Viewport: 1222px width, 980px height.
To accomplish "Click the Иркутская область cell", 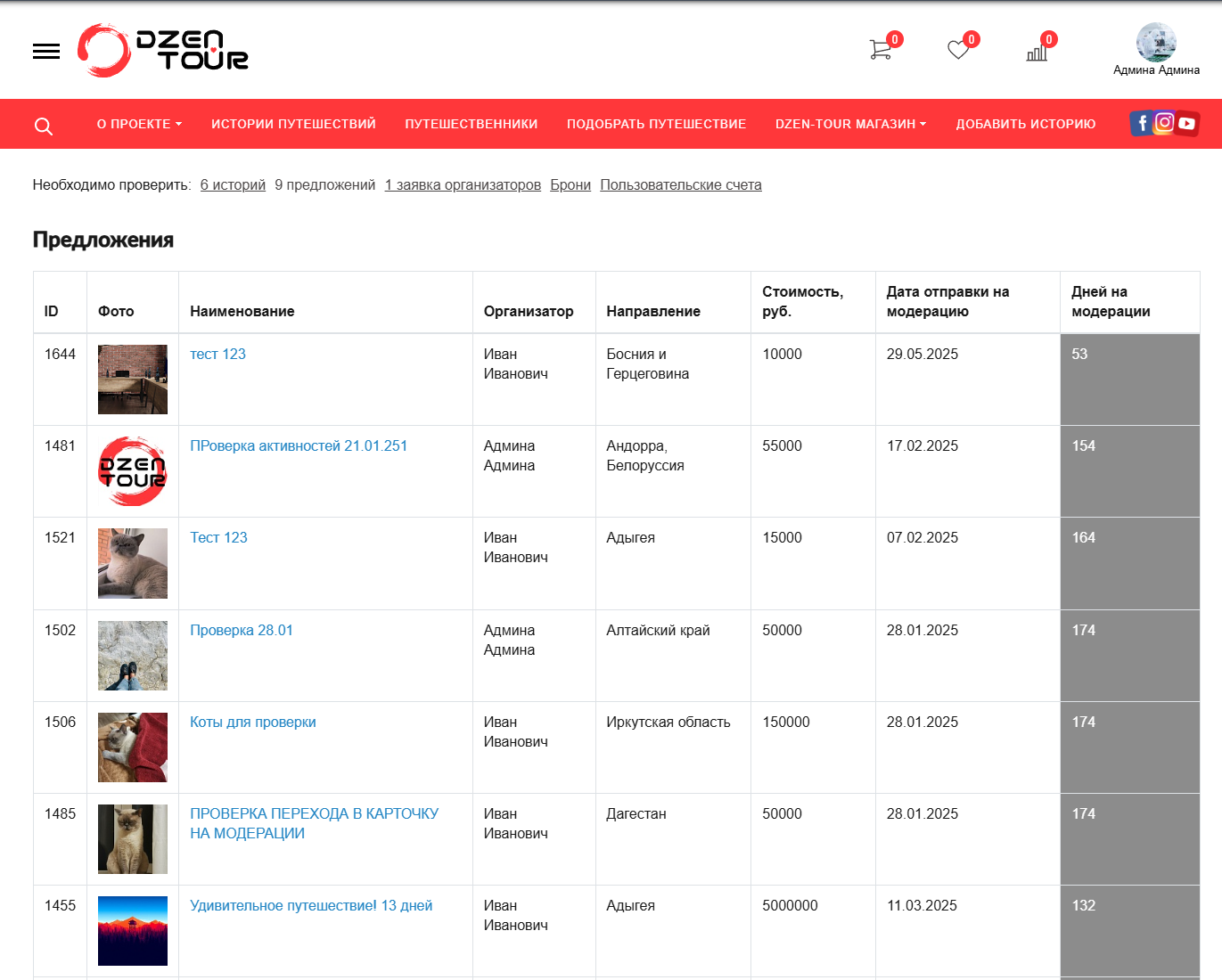I will click(x=673, y=747).
